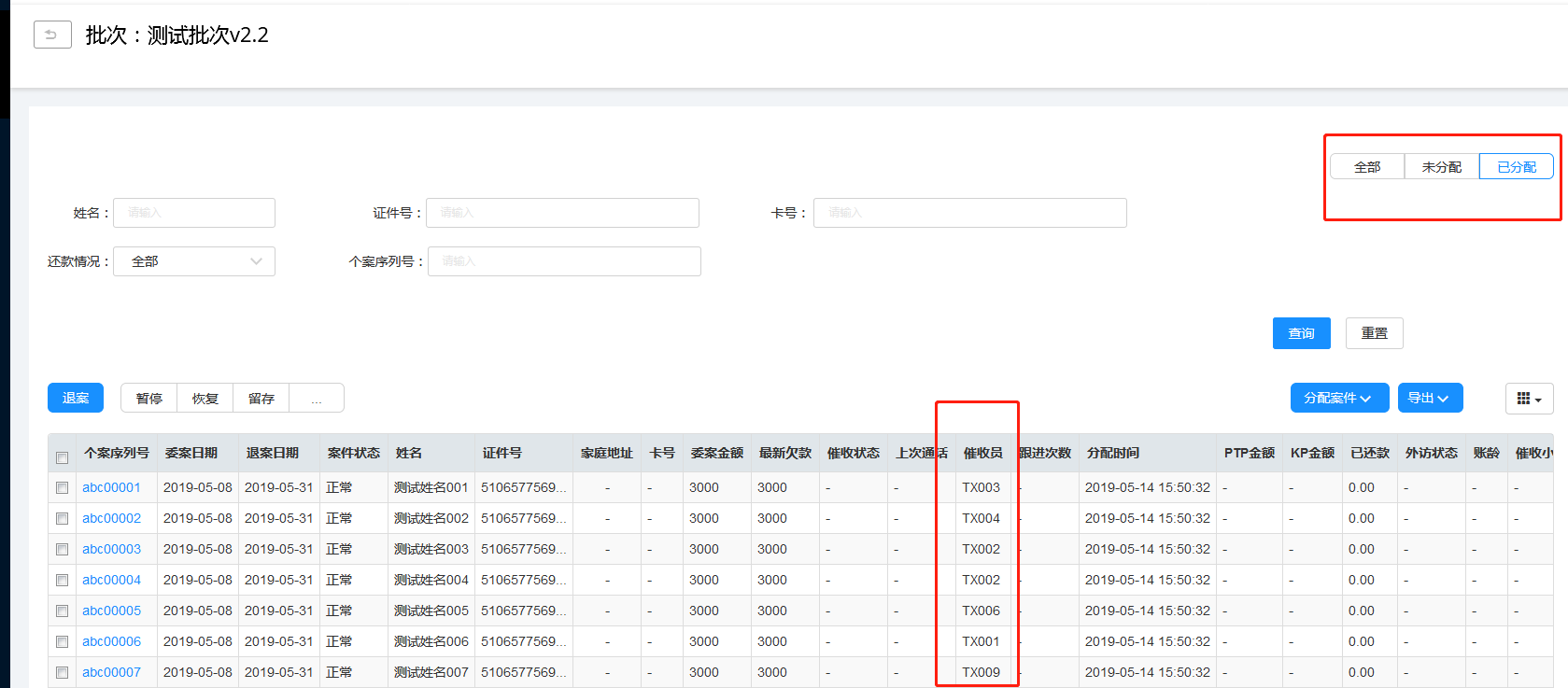Viewport: 1568px width, 688px height.
Task: Click the ellipsis more-actions button
Action: coord(317,399)
